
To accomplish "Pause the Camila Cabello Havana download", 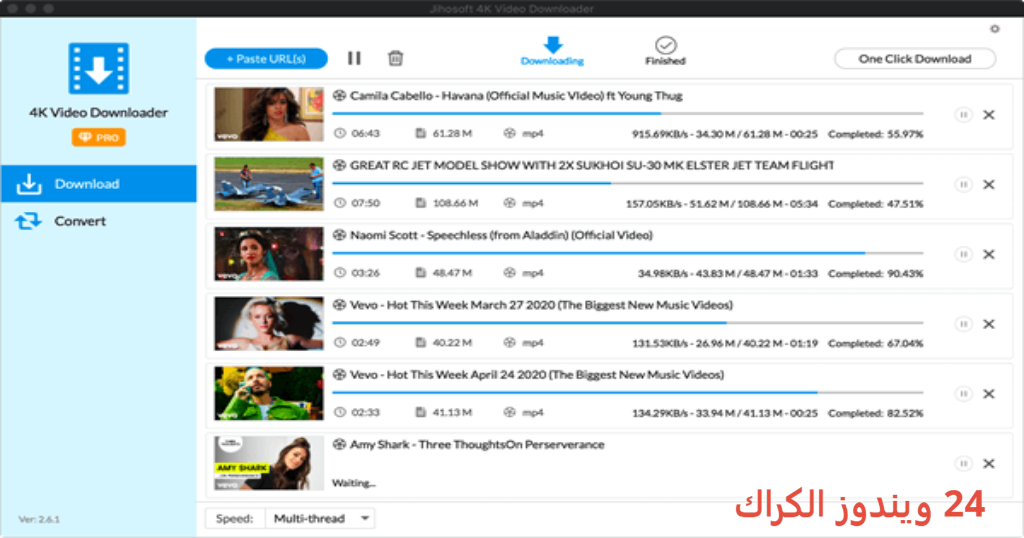I will (963, 115).
